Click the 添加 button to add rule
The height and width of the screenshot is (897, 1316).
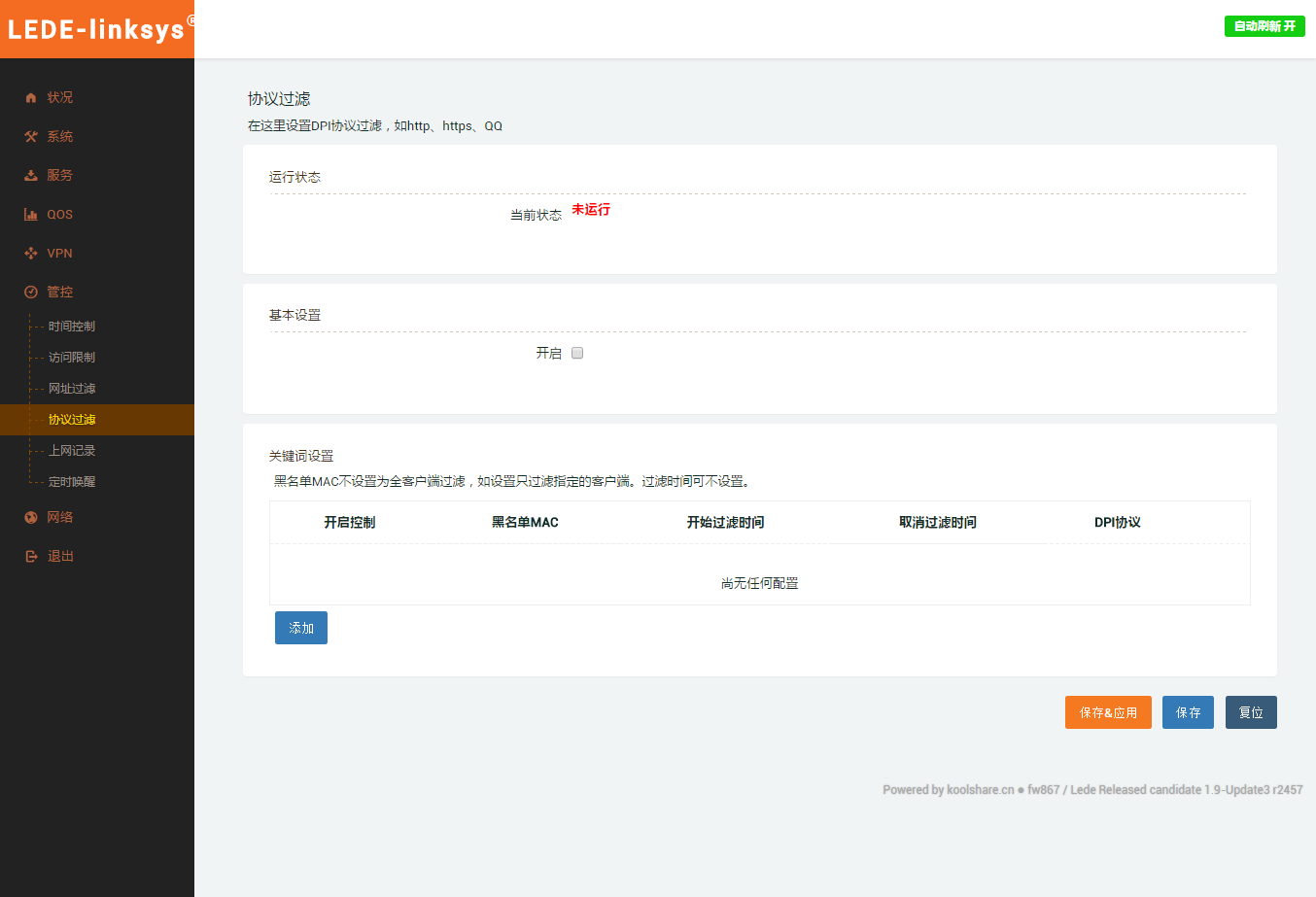[x=301, y=628]
